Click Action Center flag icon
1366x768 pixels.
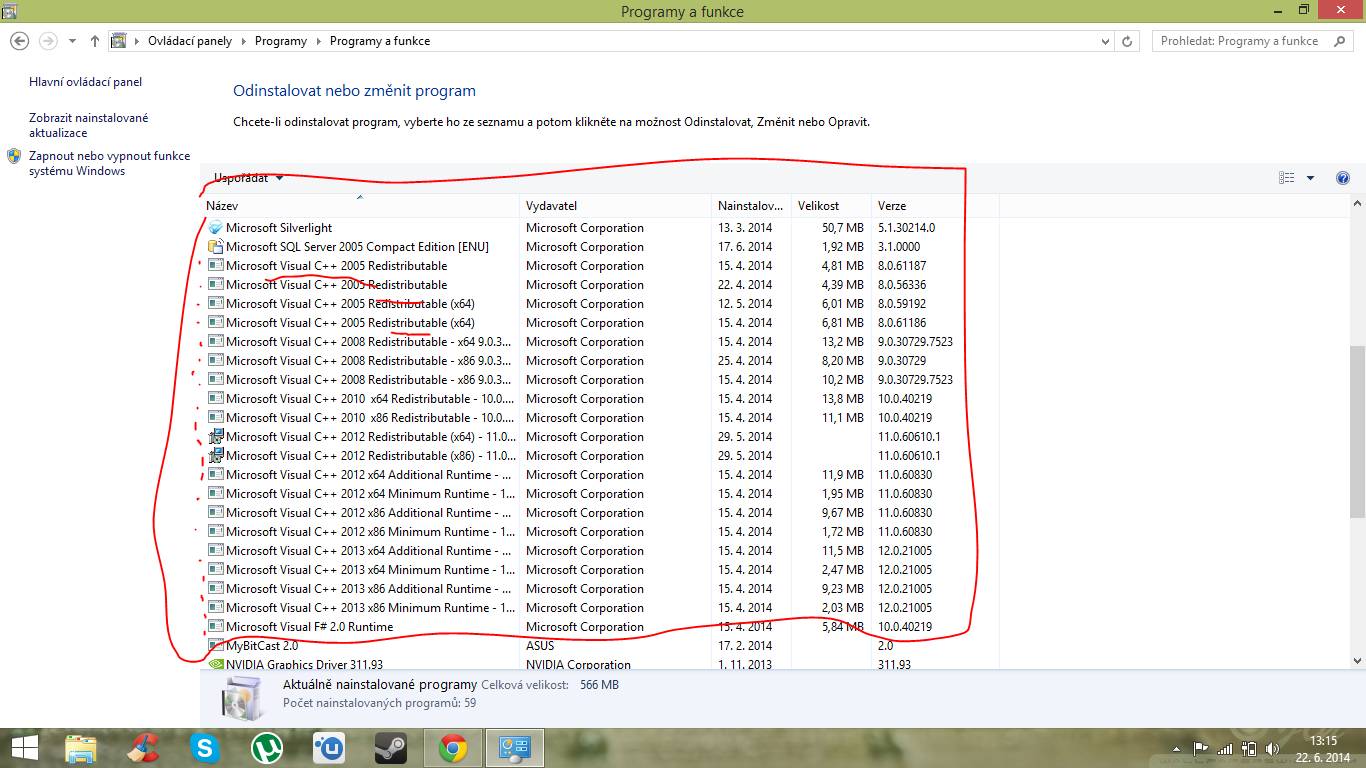click(x=1201, y=748)
